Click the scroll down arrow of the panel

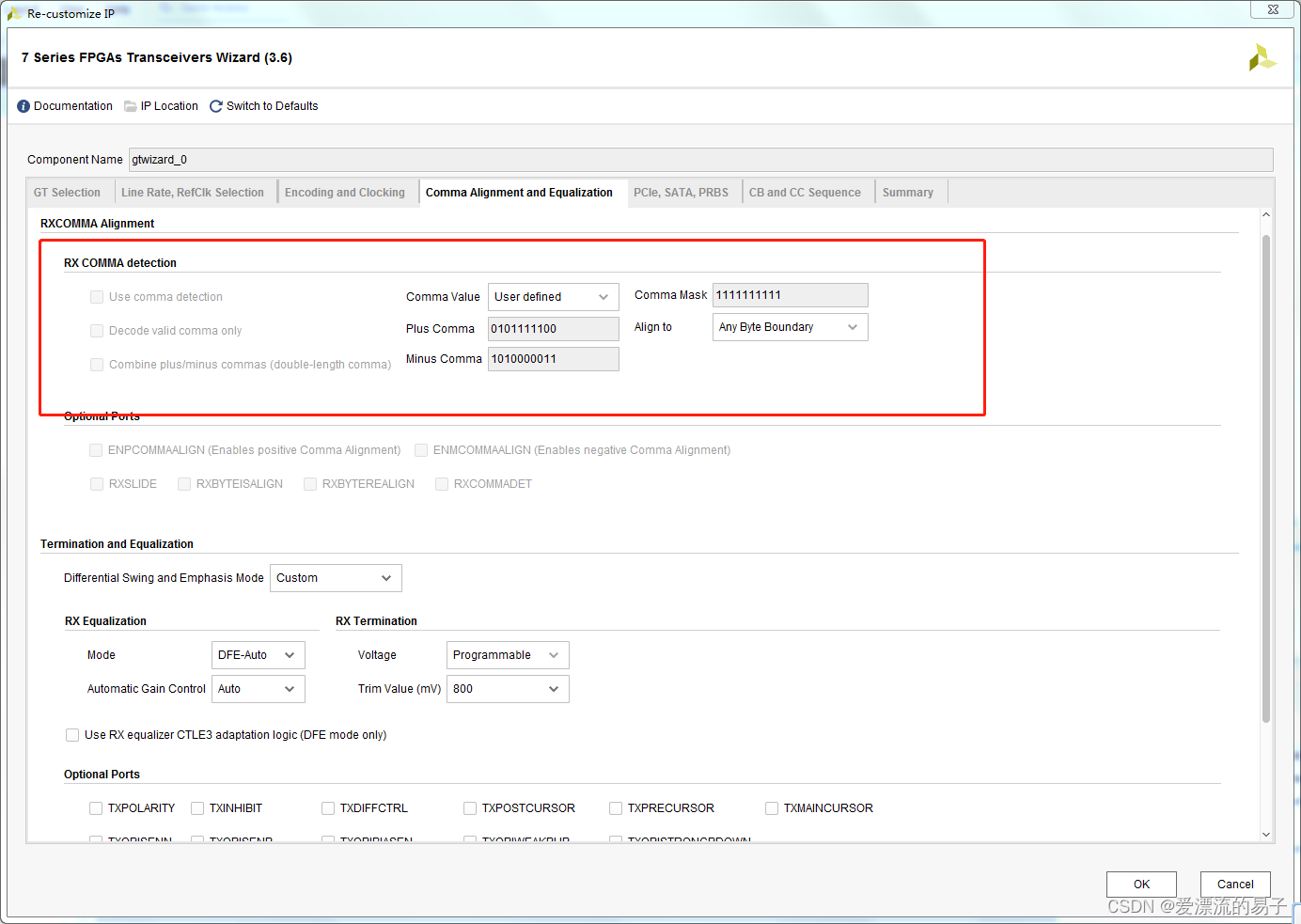tap(1266, 835)
